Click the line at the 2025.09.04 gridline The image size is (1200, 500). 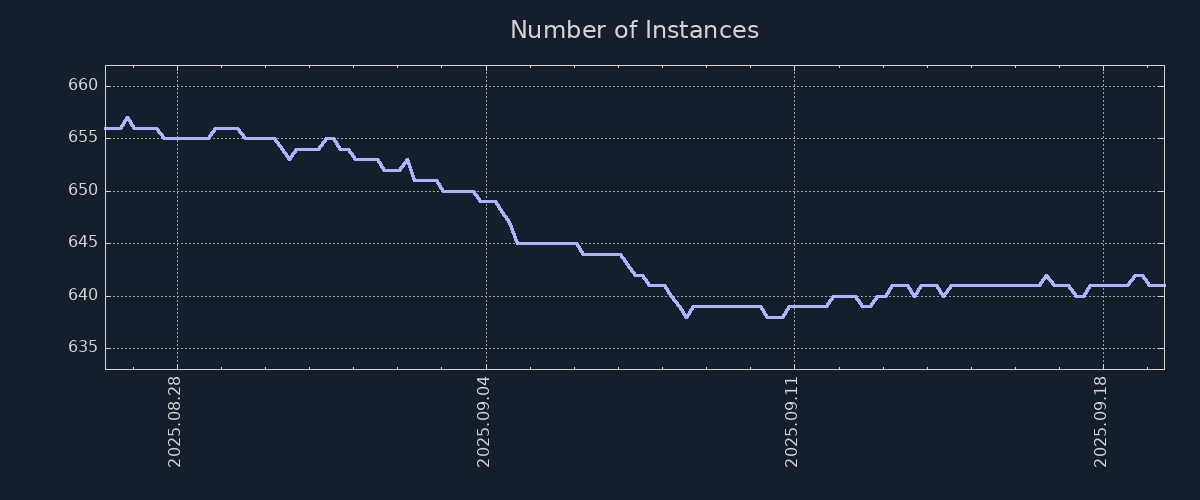pos(486,201)
